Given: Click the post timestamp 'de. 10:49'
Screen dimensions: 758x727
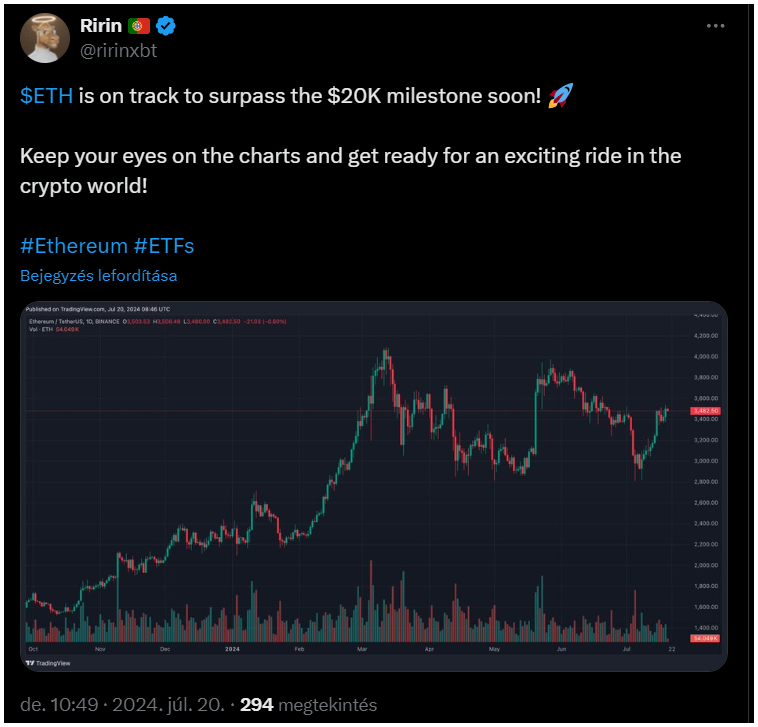Looking at the screenshot, I should [x=59, y=705].
